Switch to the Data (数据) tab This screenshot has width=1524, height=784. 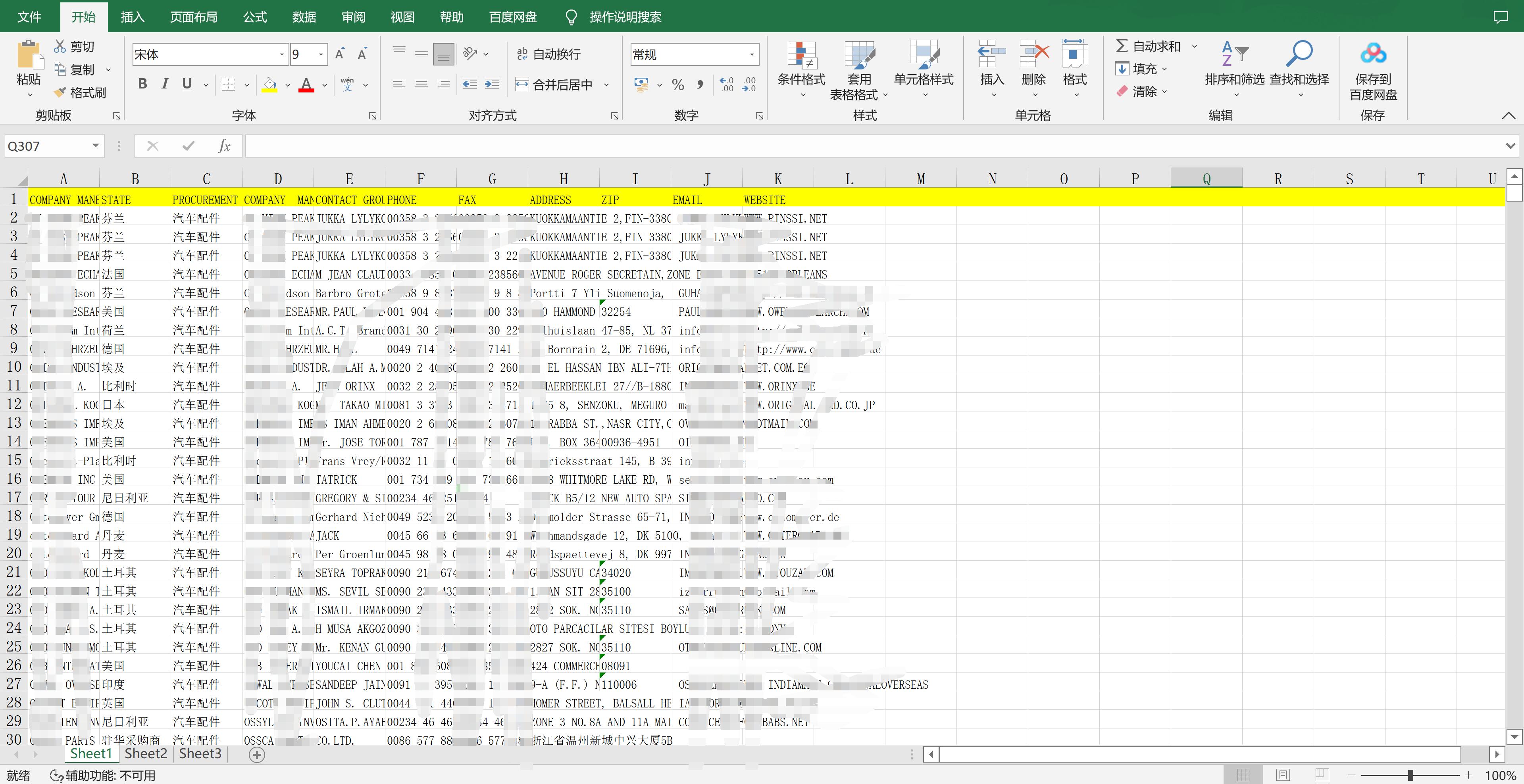point(304,17)
